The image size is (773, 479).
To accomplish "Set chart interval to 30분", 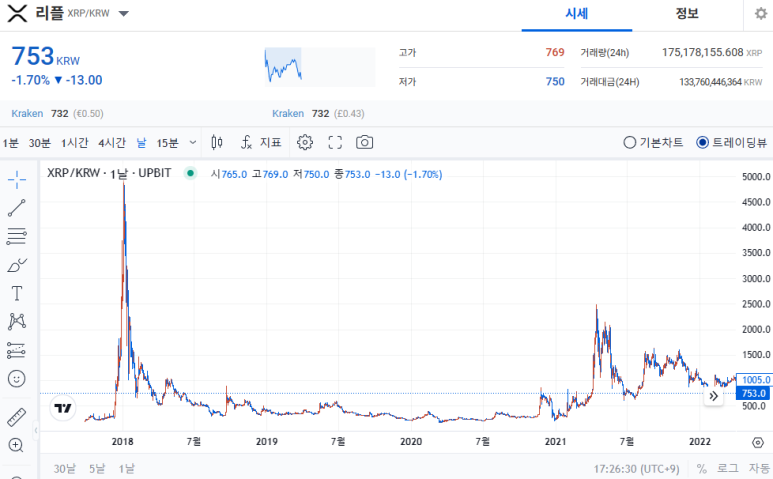I will pyautogui.click(x=39, y=143).
